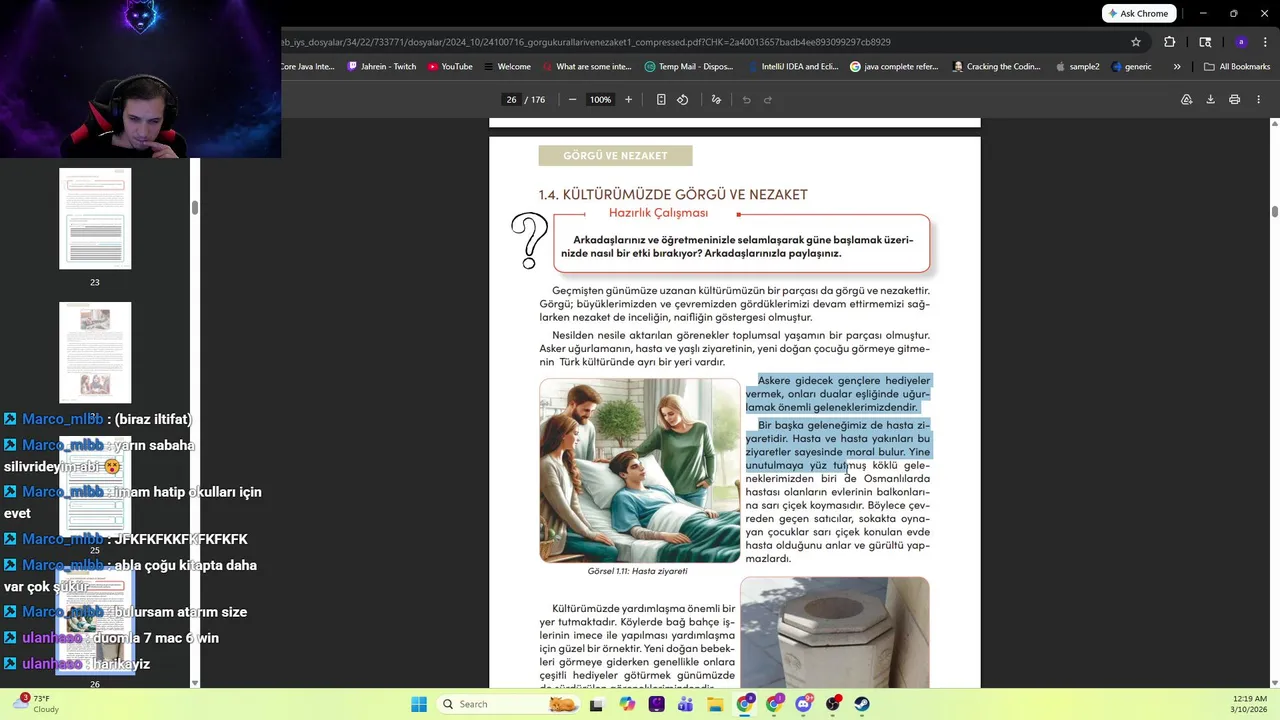Download the PDF file

pyautogui.click(x=1210, y=99)
